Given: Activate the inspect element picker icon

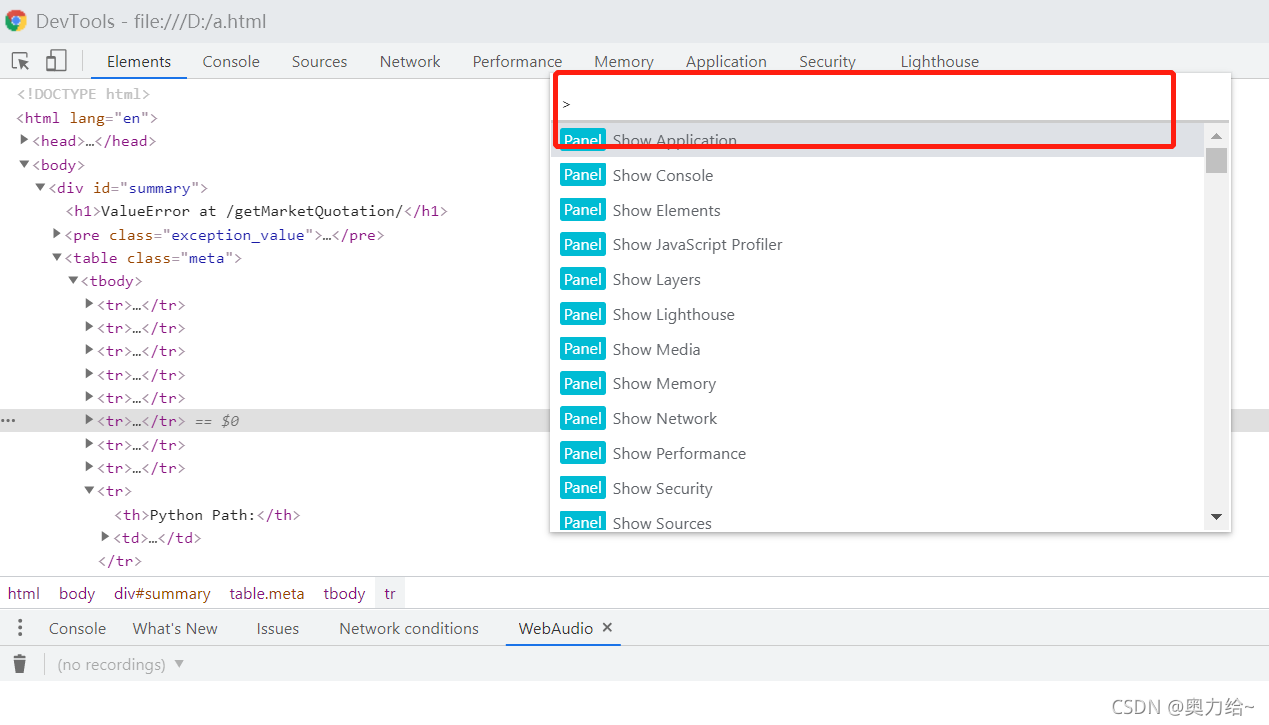Looking at the screenshot, I should coord(21,61).
